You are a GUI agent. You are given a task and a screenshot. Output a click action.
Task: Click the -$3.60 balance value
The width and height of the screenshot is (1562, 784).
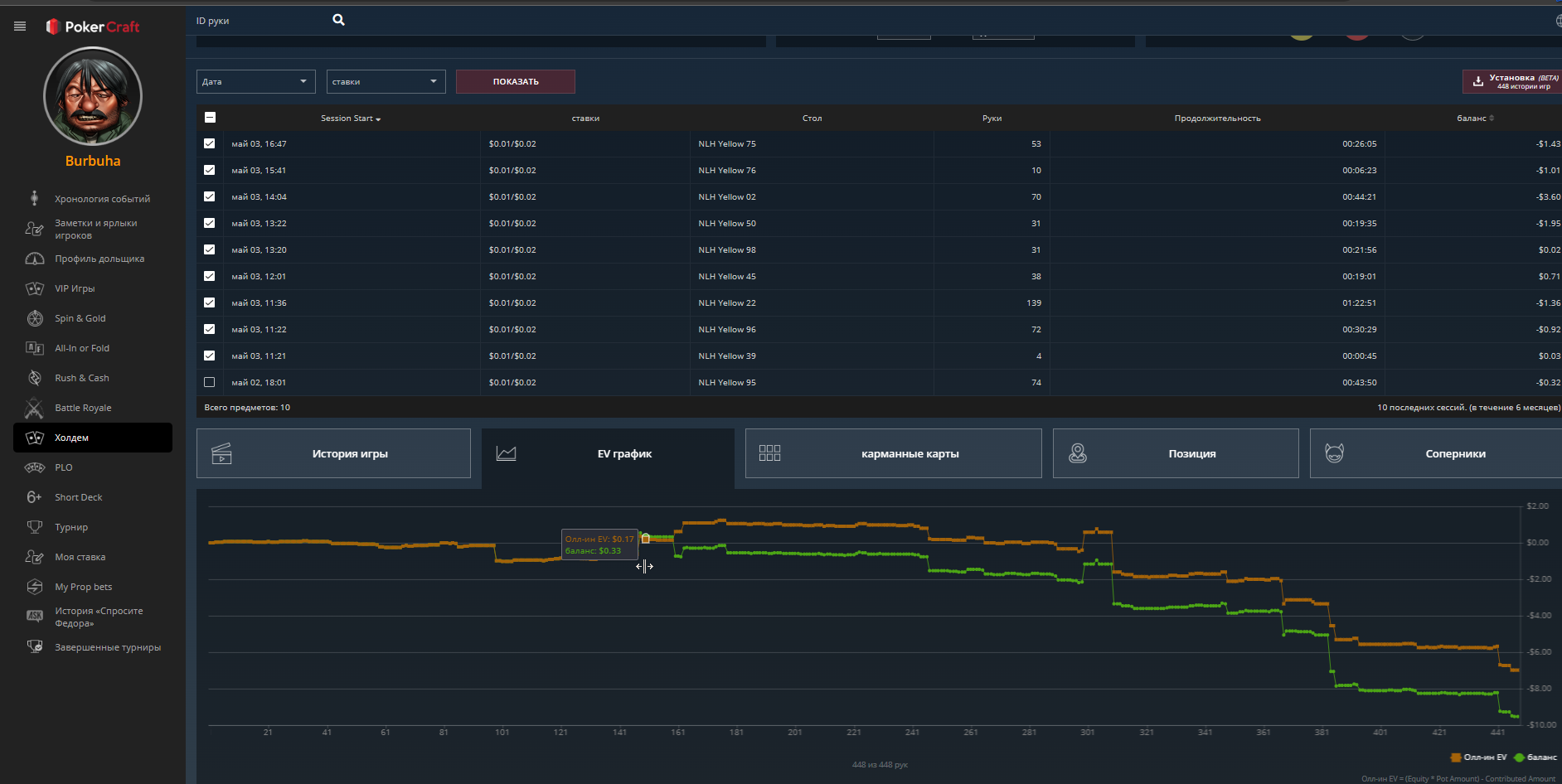(x=1548, y=197)
